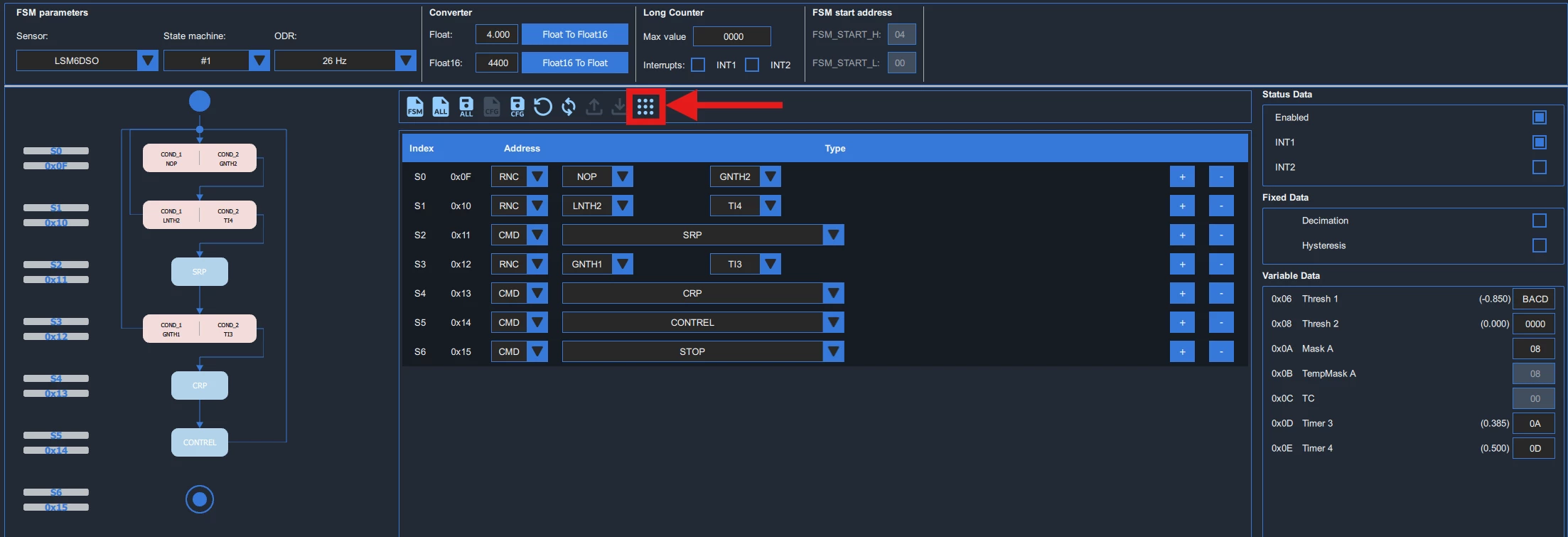Image resolution: width=1568 pixels, height=537 pixels.
Task: Click the Long Counter Max value field
Action: pyautogui.click(x=732, y=36)
